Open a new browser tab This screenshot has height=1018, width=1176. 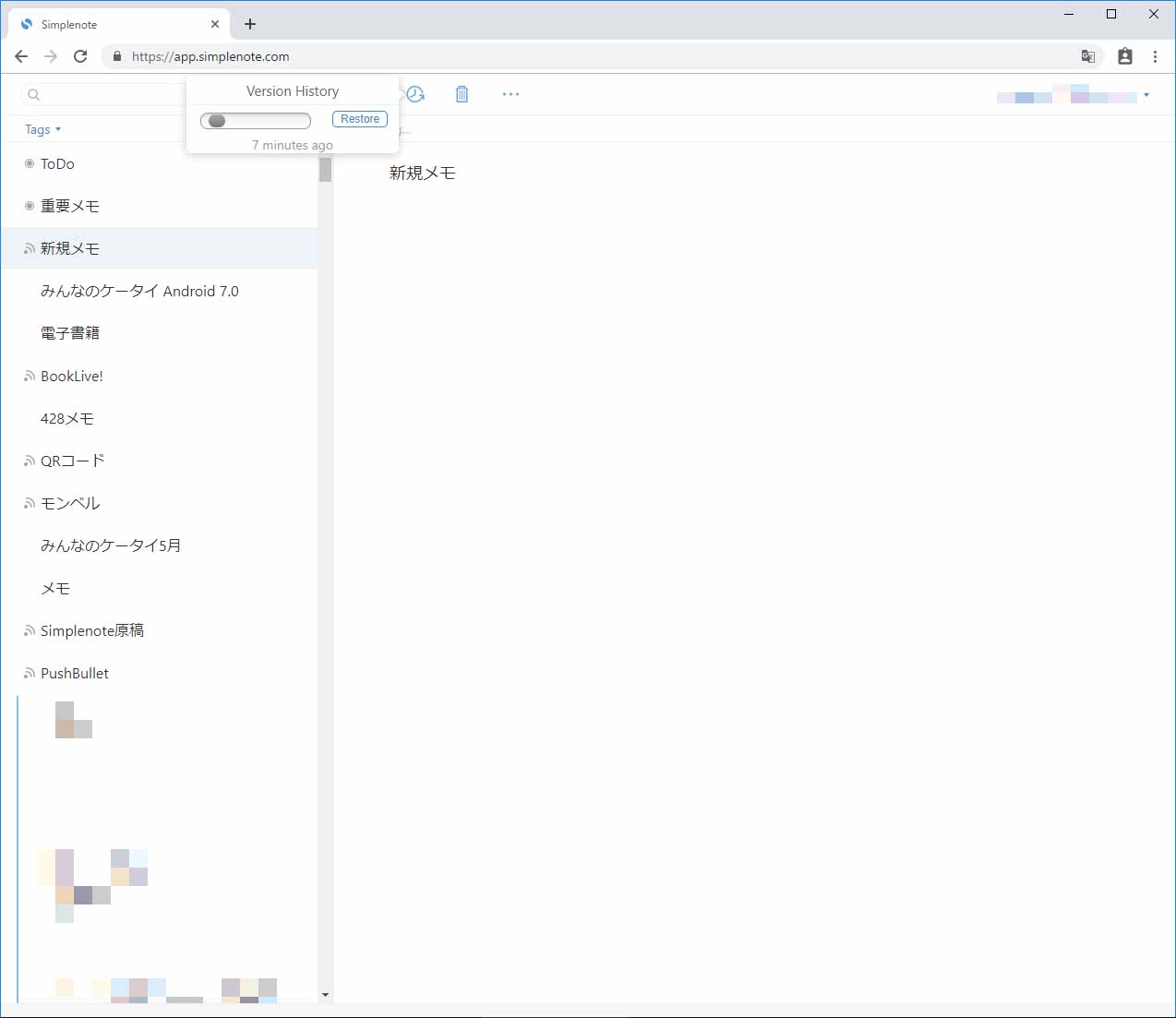(x=250, y=24)
